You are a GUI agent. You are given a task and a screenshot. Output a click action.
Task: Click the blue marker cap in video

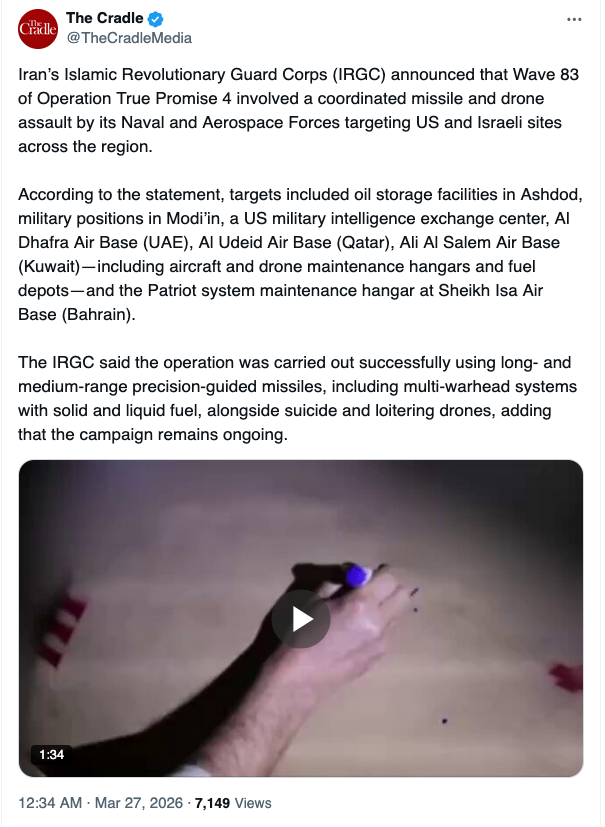[x=357, y=575]
